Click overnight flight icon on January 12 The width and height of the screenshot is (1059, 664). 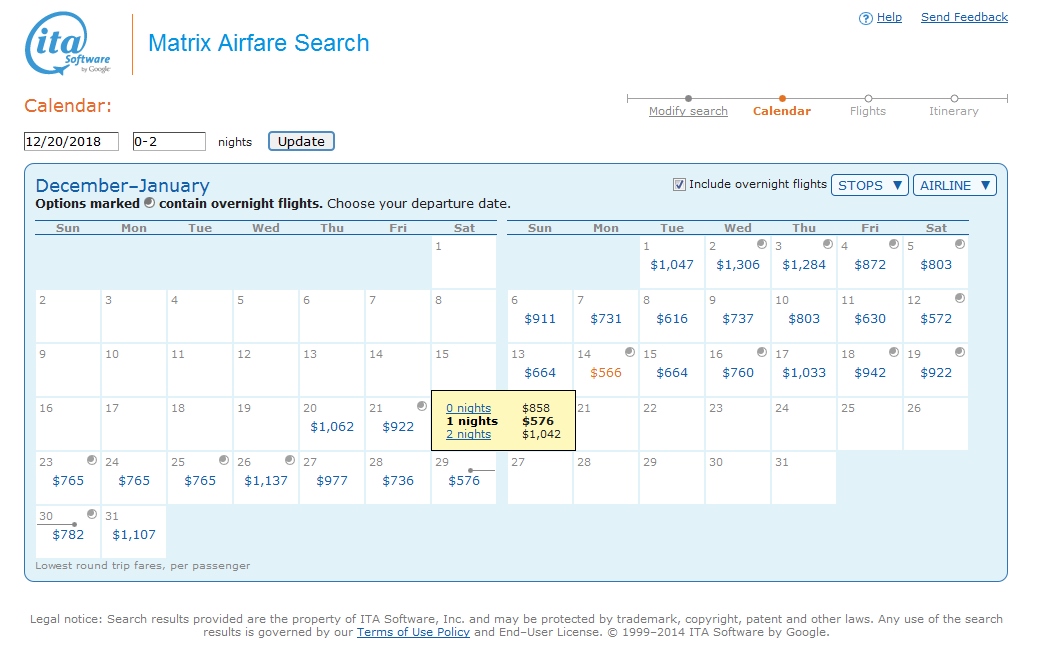(961, 297)
